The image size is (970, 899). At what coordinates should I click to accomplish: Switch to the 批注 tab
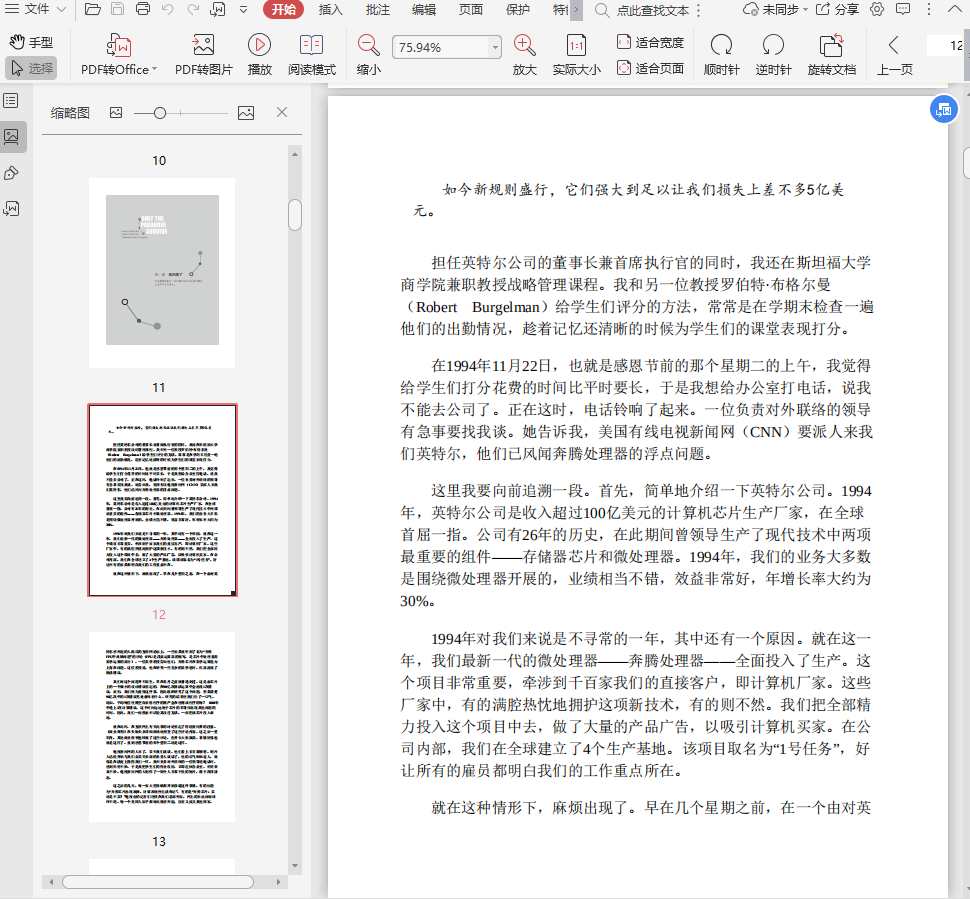pos(377,9)
